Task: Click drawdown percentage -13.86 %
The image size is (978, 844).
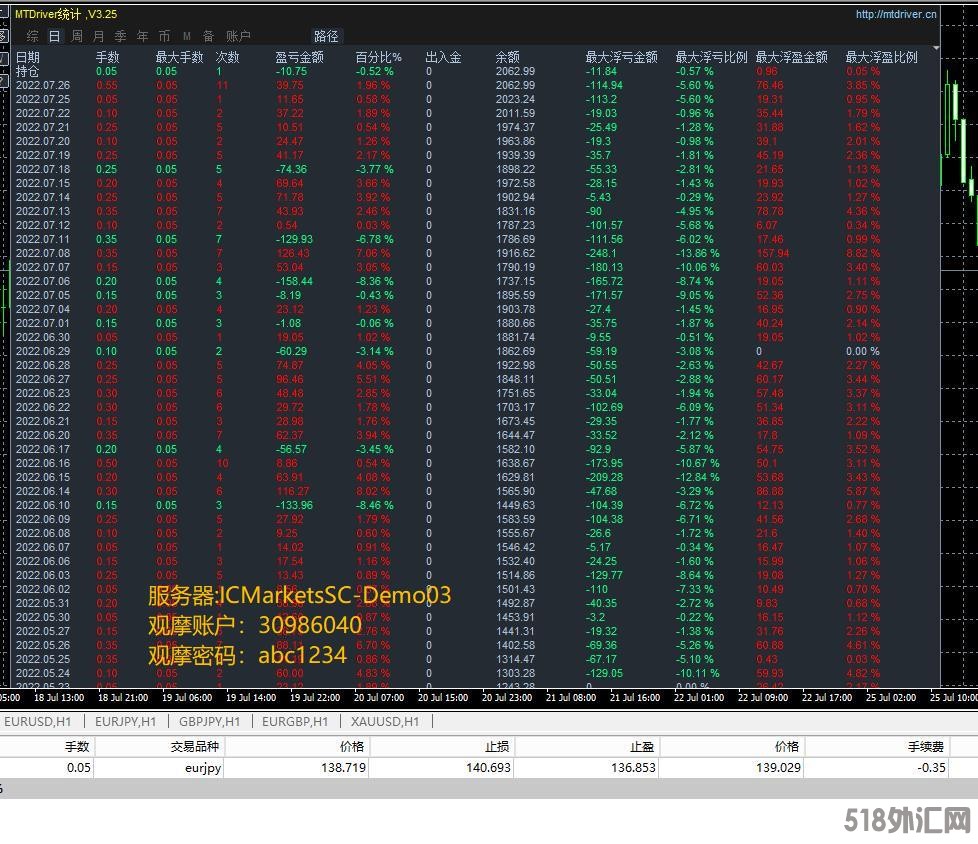Action: (697, 253)
